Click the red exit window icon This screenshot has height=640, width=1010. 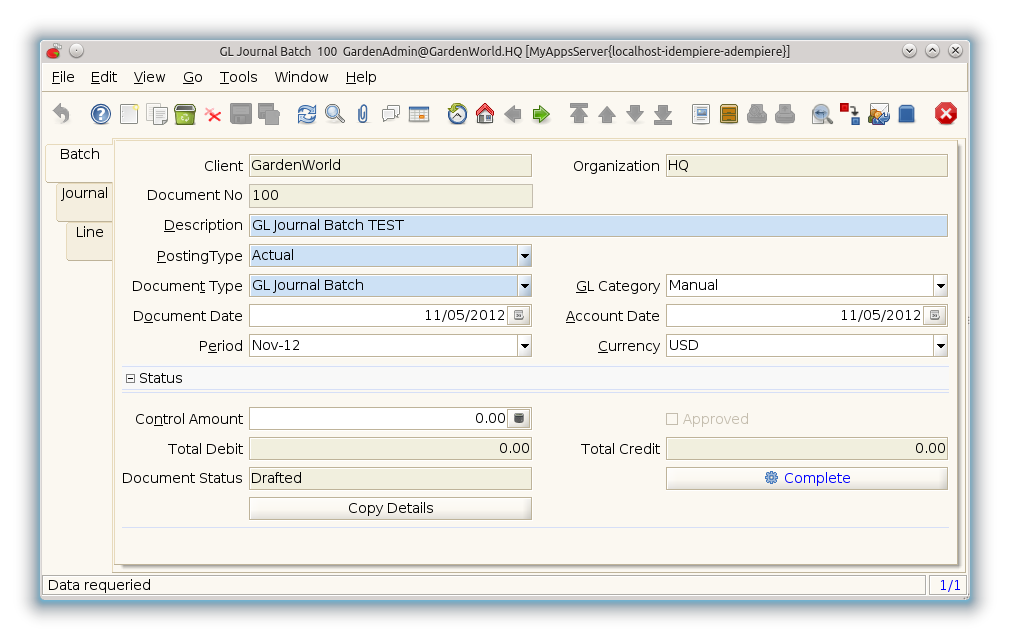pos(946,114)
